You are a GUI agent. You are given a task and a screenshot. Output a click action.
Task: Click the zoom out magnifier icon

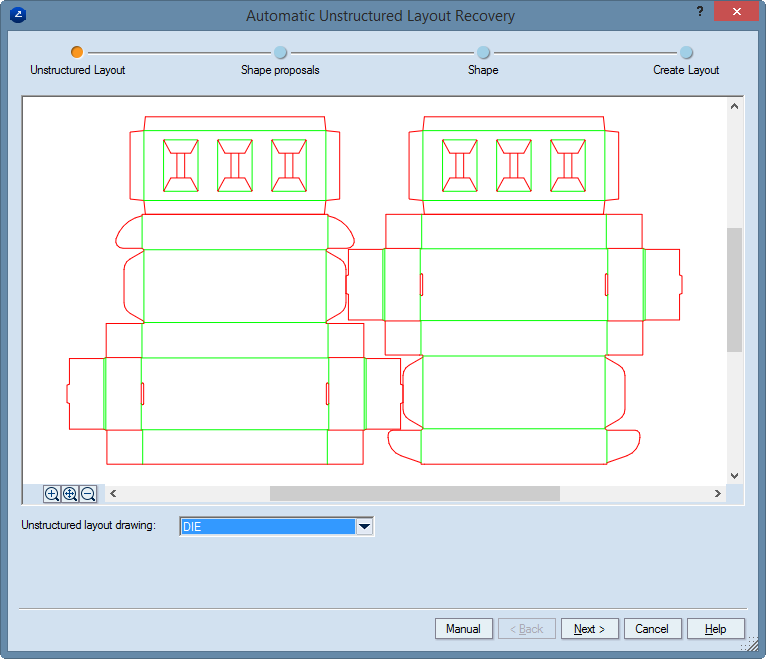[x=88, y=494]
